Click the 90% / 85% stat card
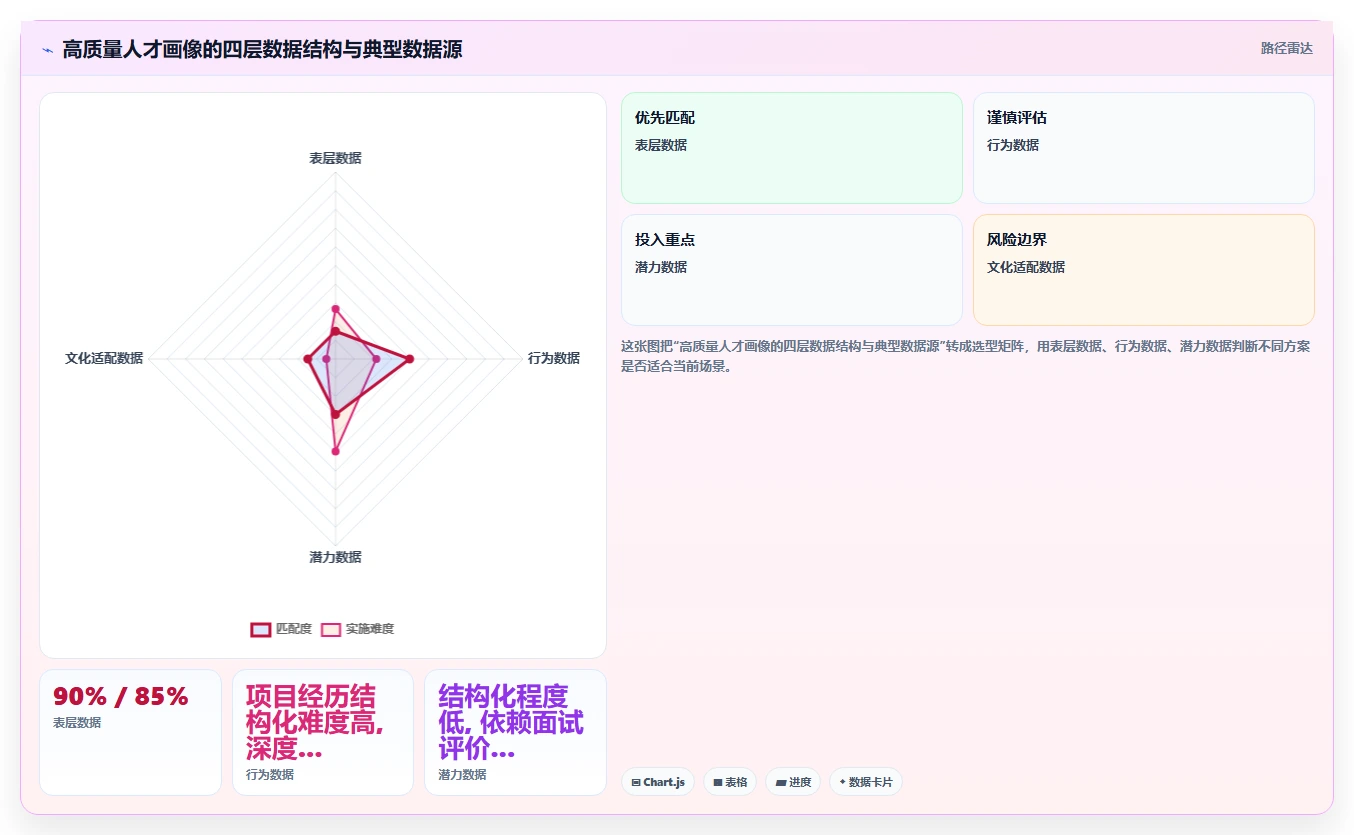Screen dimensions: 1354x835 tap(130, 732)
